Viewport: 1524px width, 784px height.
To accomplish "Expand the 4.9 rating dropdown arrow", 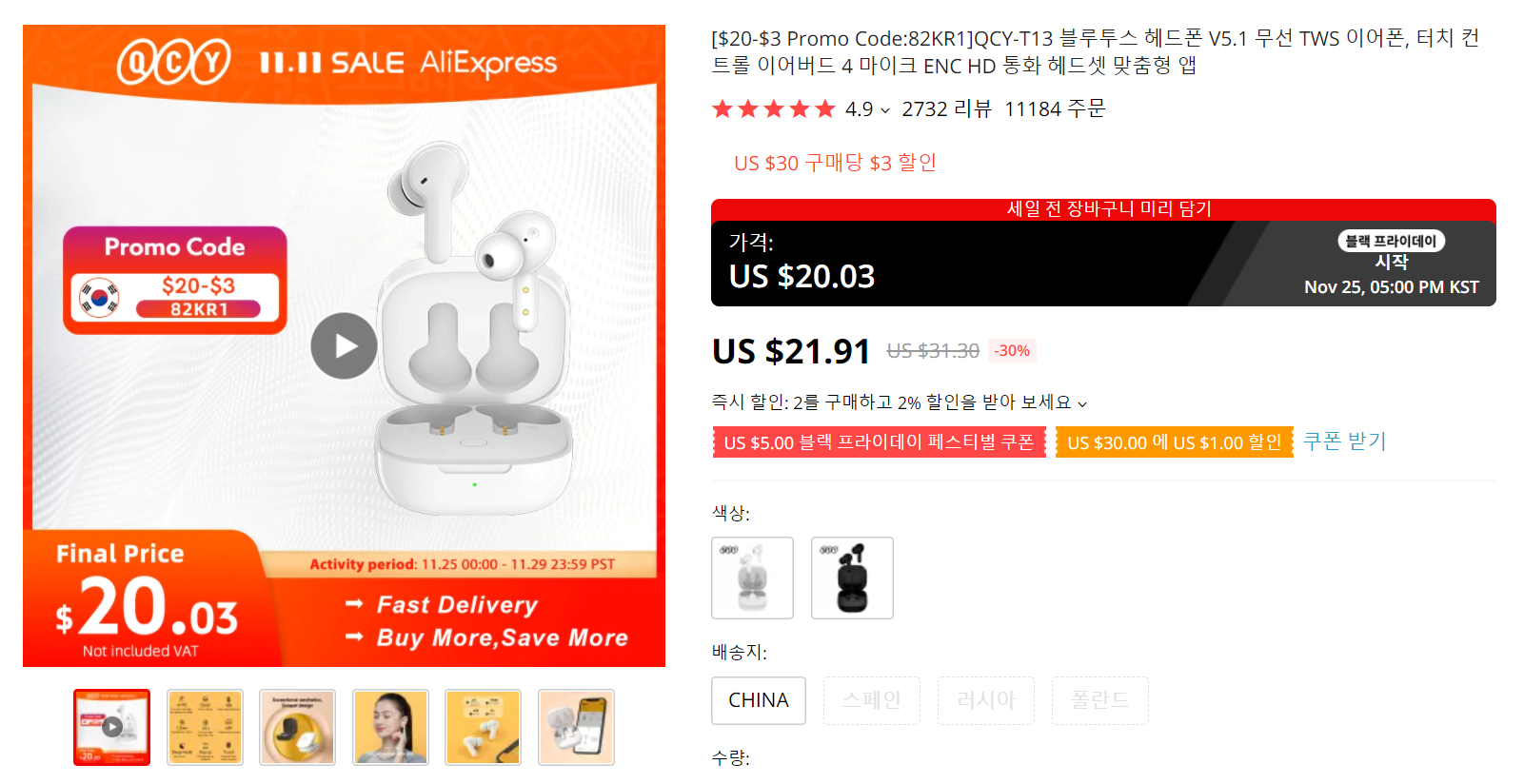I will (x=885, y=110).
